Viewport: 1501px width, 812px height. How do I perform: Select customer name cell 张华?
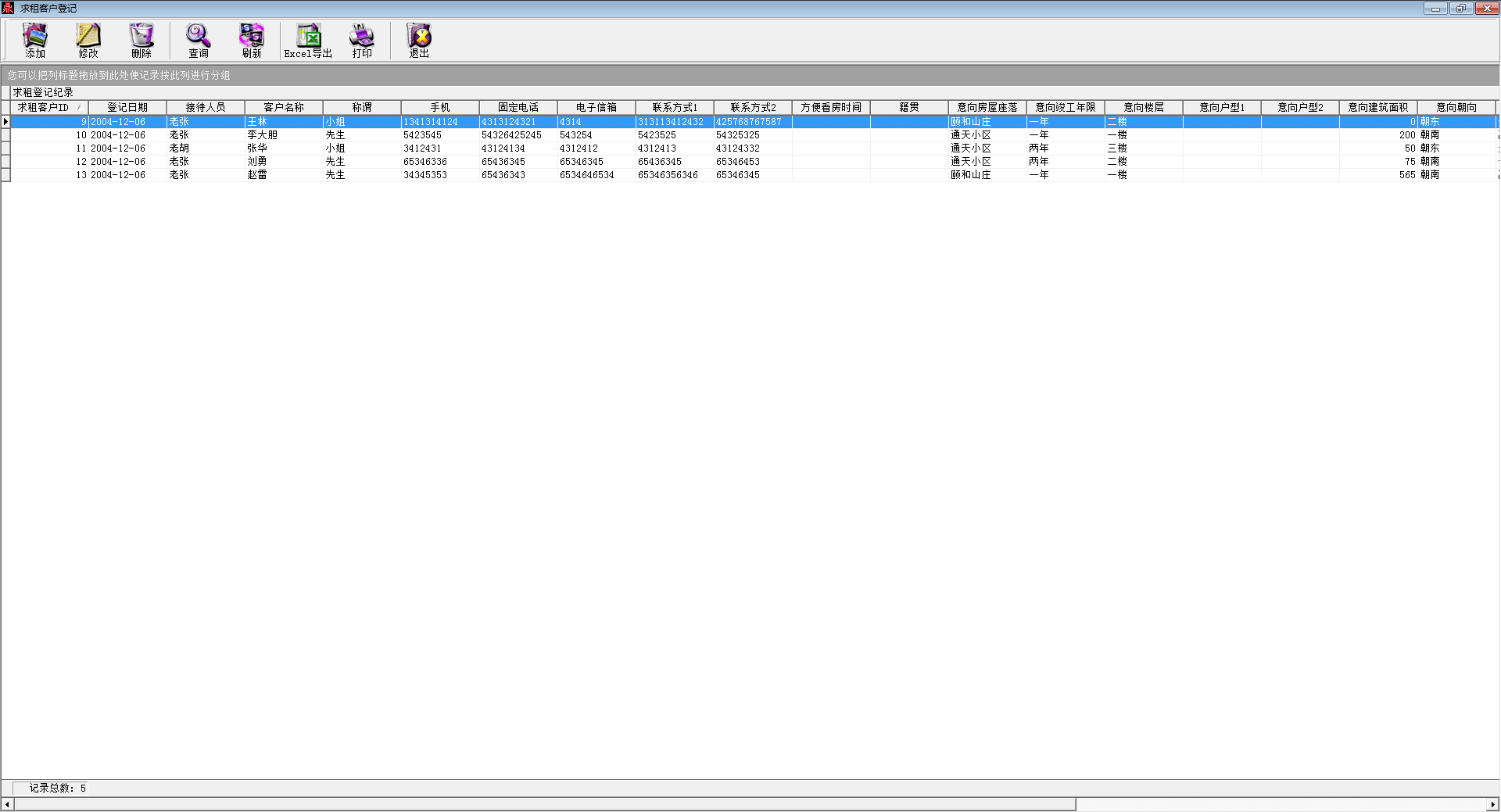(284, 148)
